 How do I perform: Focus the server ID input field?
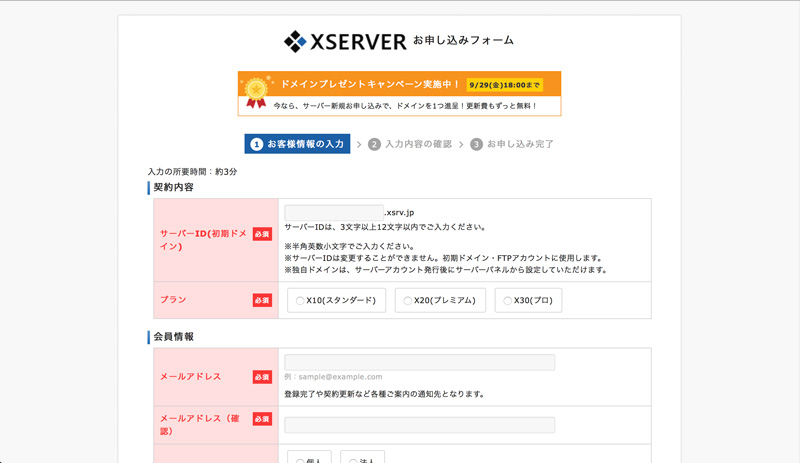coord(334,212)
